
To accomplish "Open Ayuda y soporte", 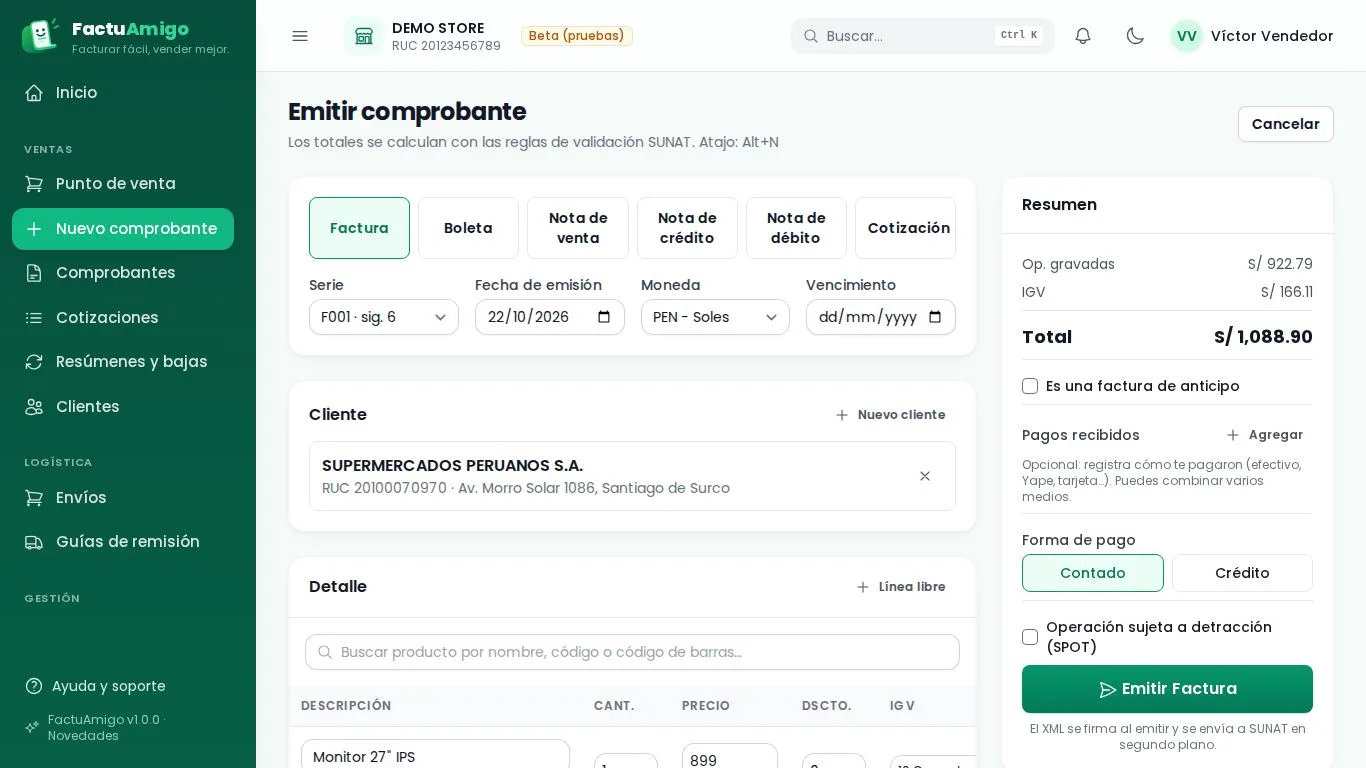I will (123, 686).
